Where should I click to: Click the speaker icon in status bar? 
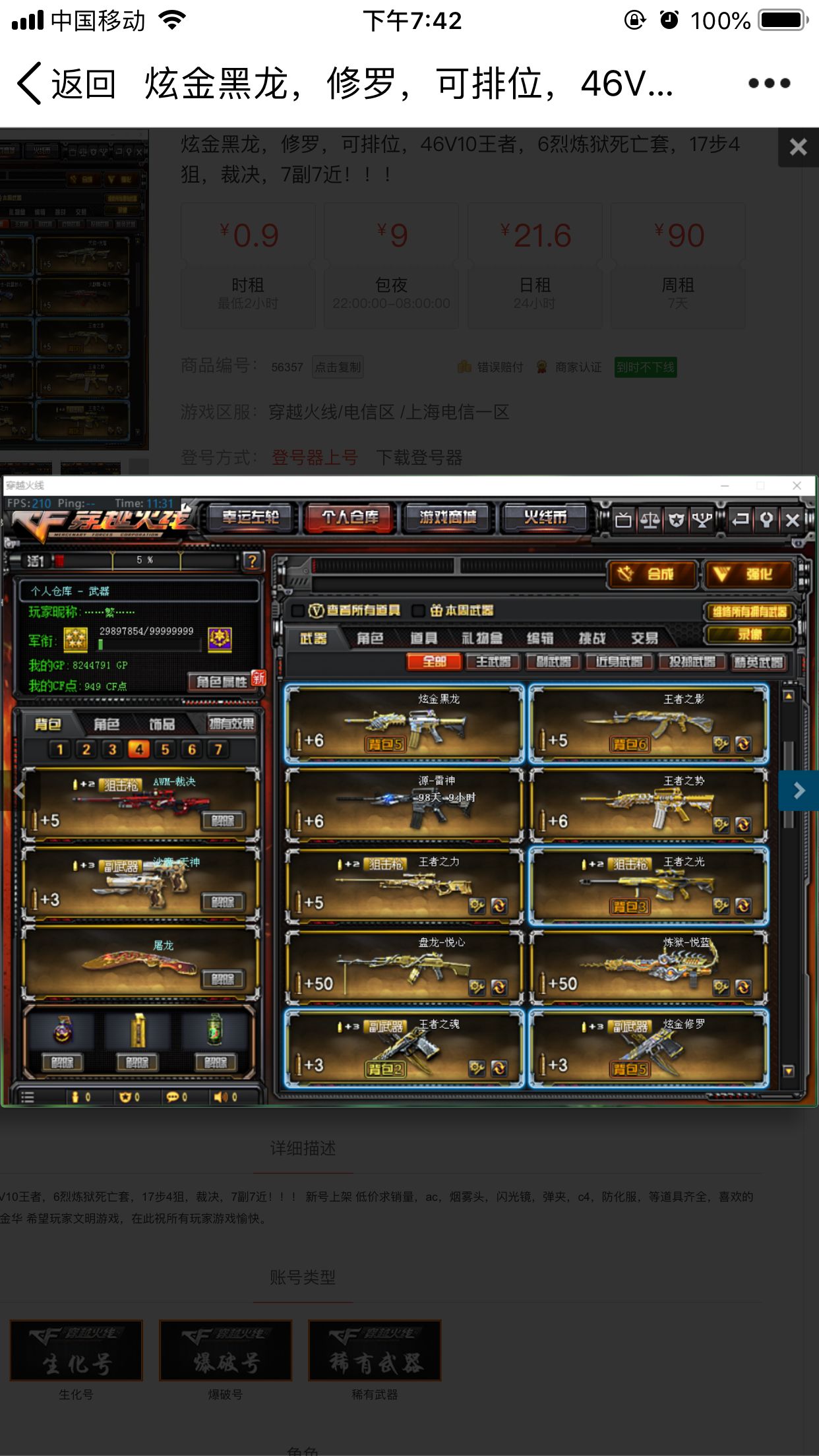(x=221, y=1097)
